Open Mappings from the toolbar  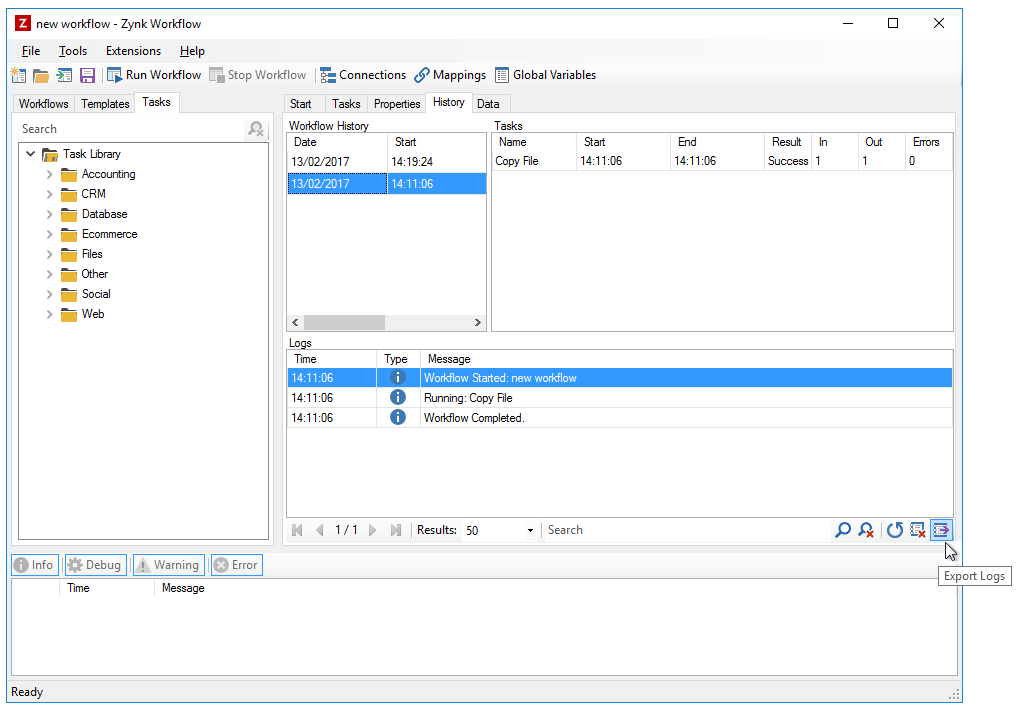(x=450, y=75)
